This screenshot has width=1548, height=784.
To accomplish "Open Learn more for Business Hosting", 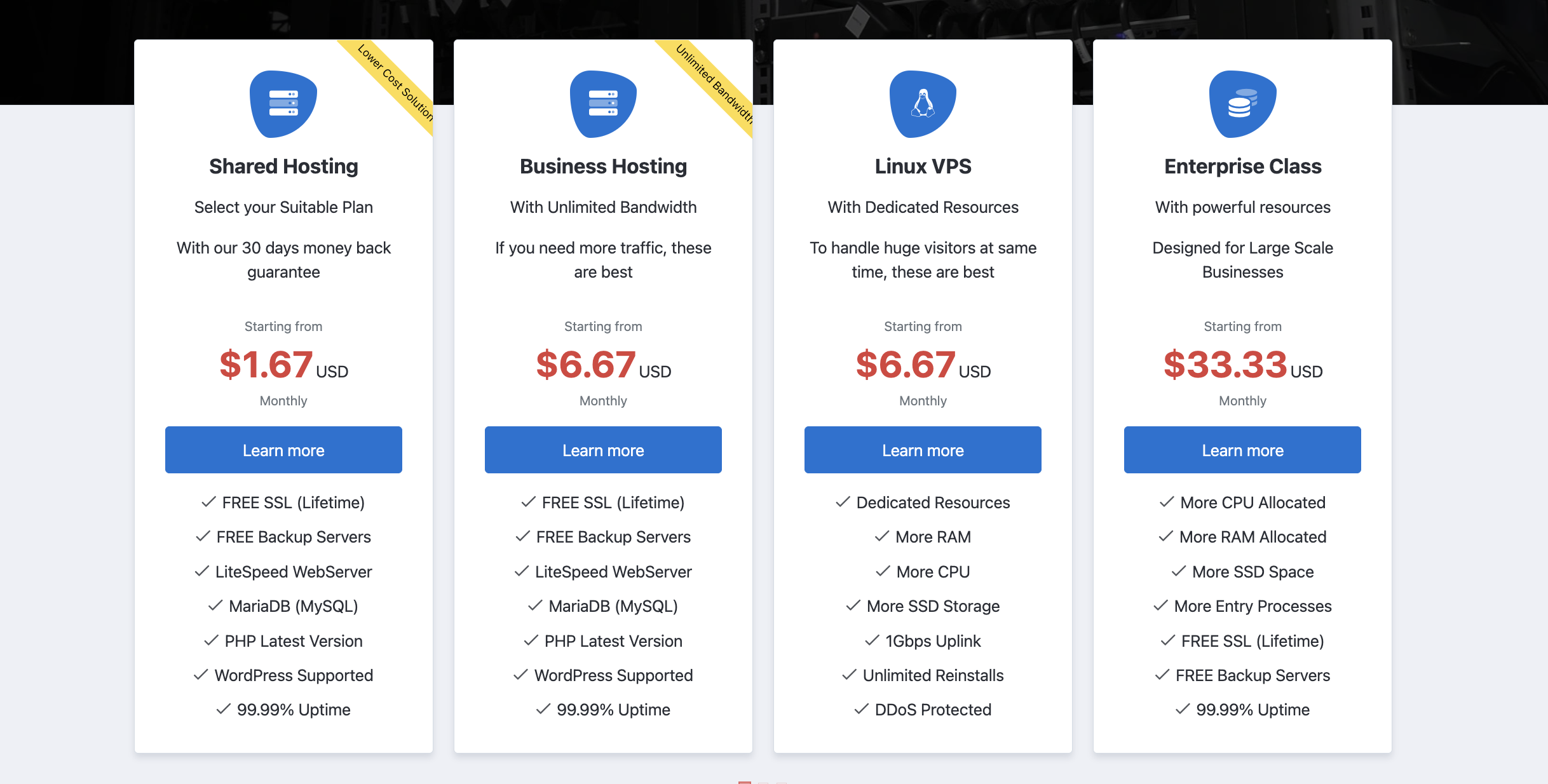I will [603, 450].
